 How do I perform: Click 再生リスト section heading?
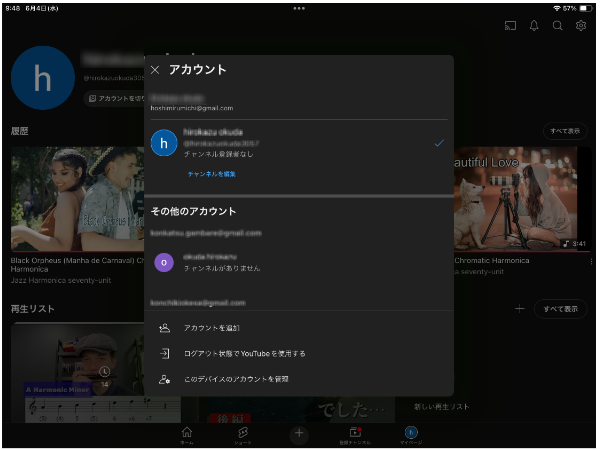click(33, 309)
